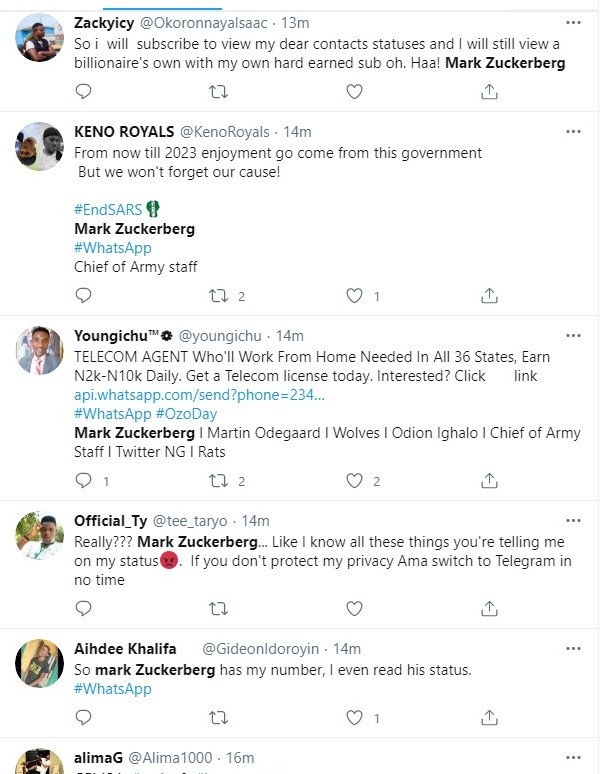Go to Official_Ty's profile name

coord(110,521)
